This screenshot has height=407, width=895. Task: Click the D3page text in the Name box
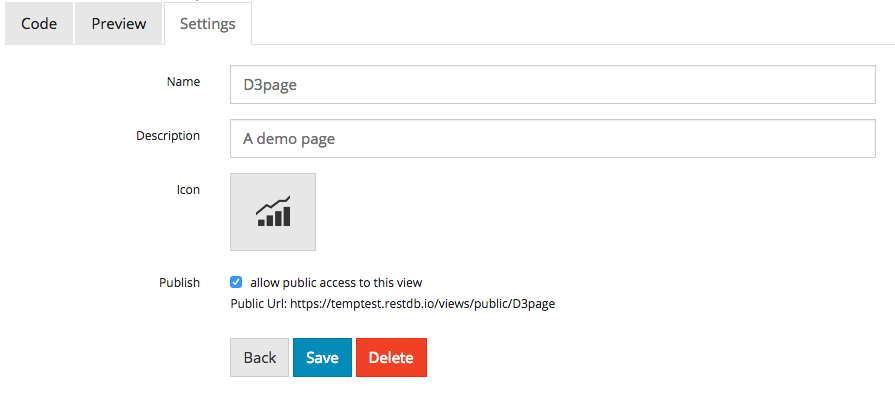[270, 85]
